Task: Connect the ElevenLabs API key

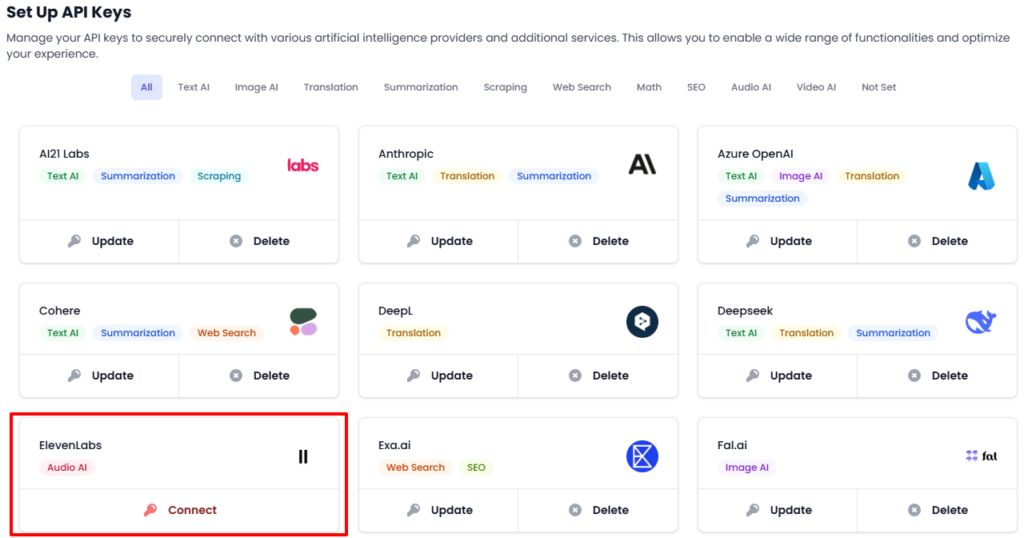Action: pyautogui.click(x=180, y=510)
